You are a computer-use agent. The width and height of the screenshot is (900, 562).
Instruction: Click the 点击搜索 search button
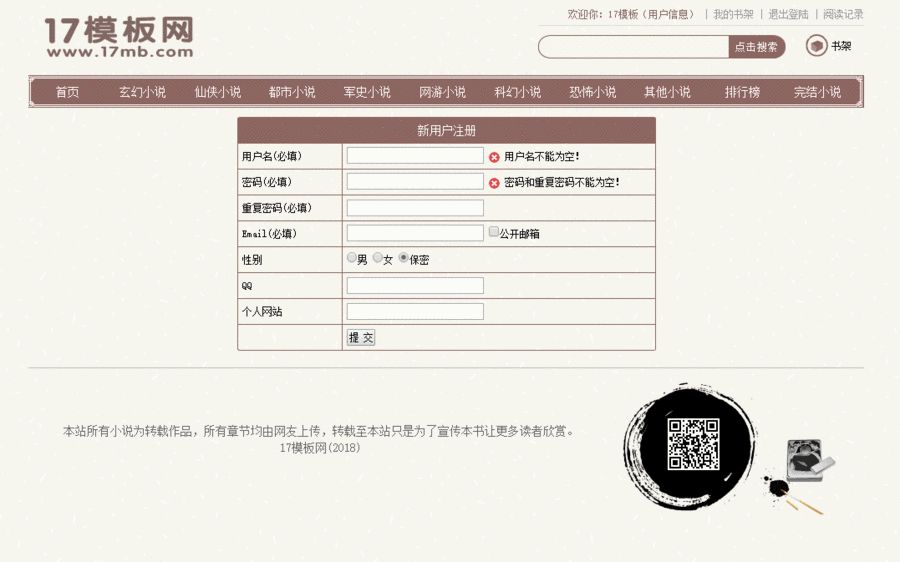click(x=757, y=47)
